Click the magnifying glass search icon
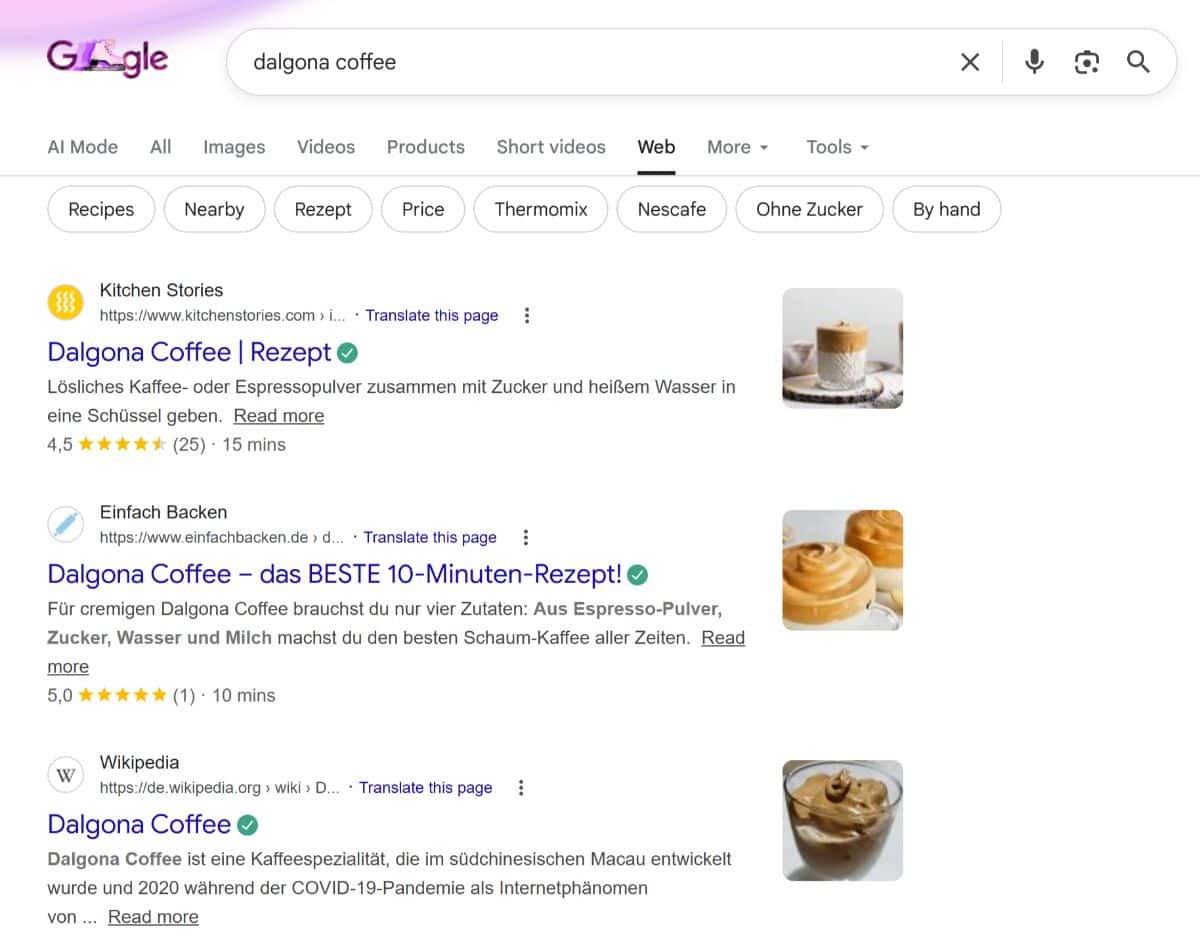The height and width of the screenshot is (951, 1200). coord(1138,62)
